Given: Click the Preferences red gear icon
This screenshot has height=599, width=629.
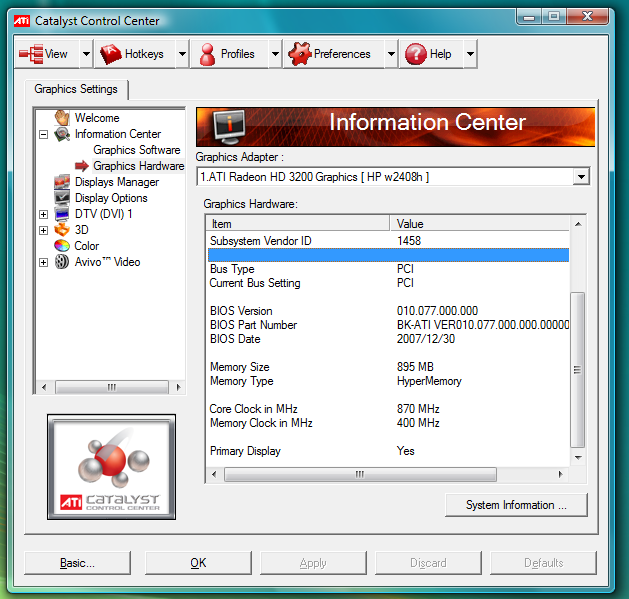Looking at the screenshot, I should (300, 54).
